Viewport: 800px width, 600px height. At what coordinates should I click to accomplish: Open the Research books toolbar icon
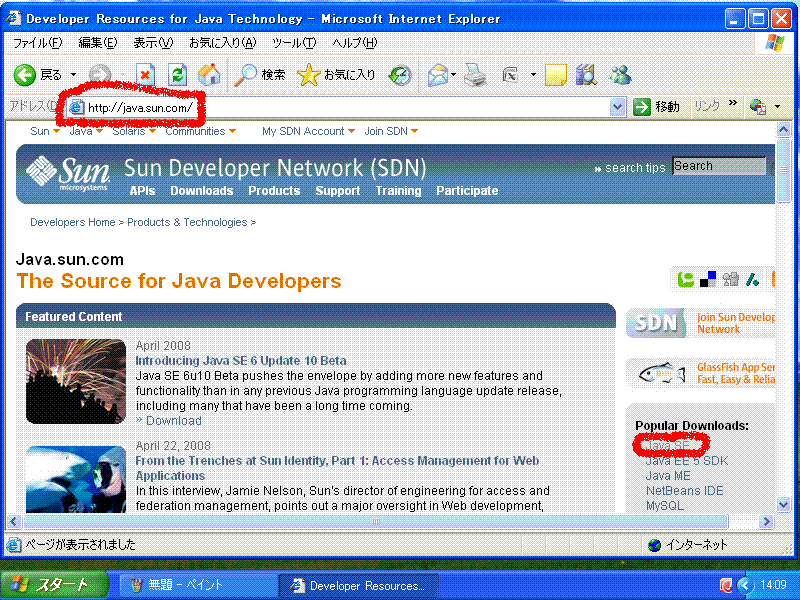587,76
